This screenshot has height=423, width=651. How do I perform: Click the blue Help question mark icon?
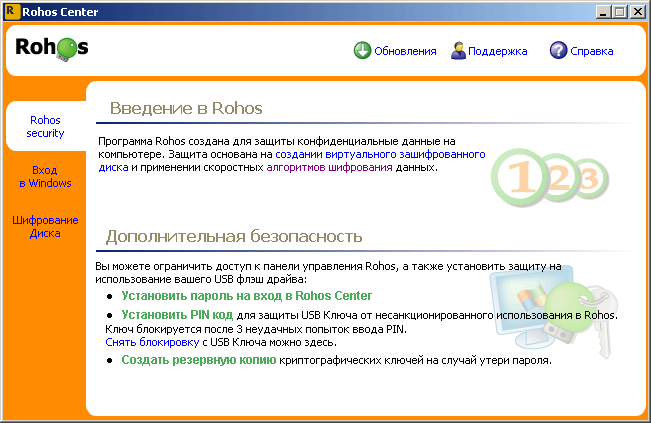point(558,51)
